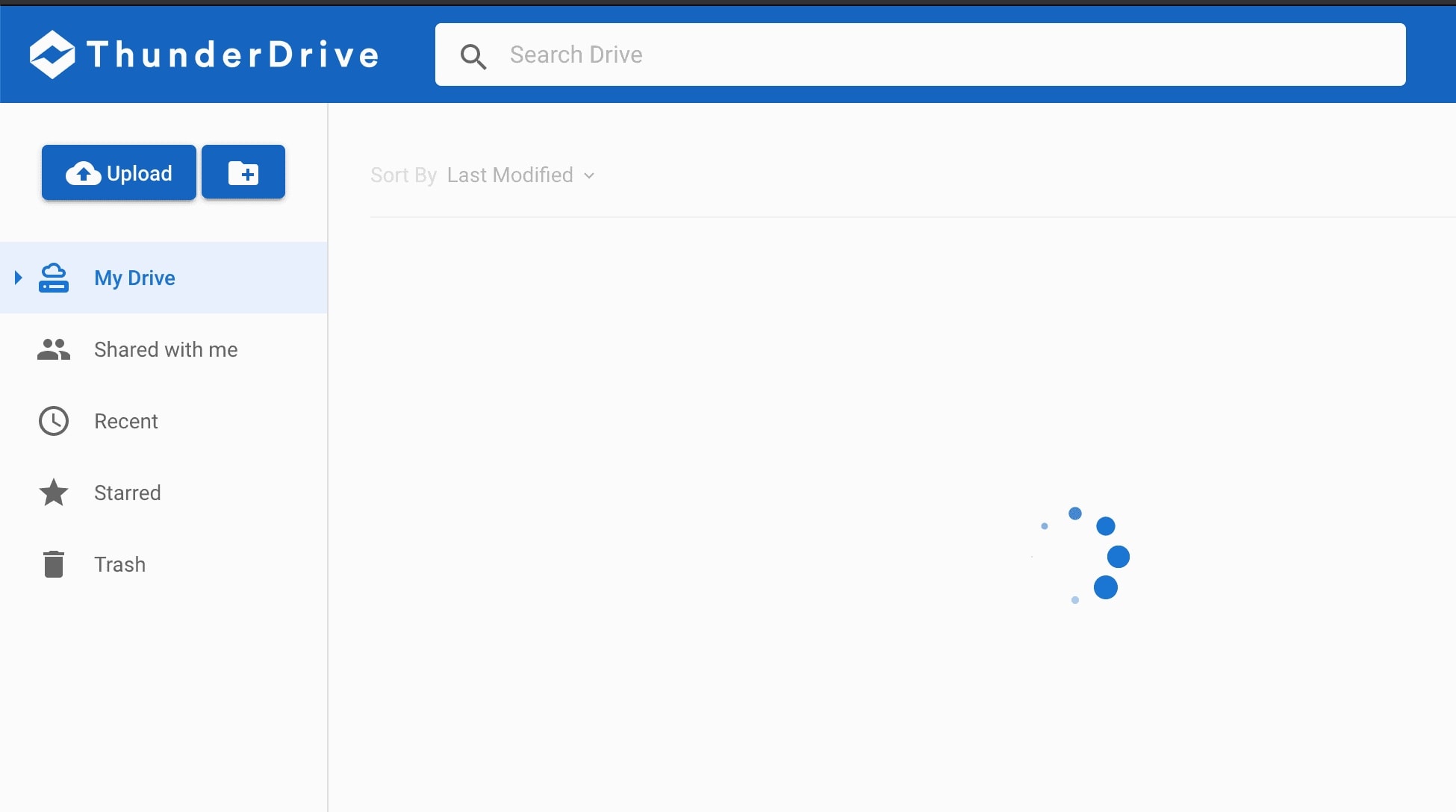Screen dimensions: 1456x812
Task: Click the My Drive cloud storage icon
Action: point(54,278)
